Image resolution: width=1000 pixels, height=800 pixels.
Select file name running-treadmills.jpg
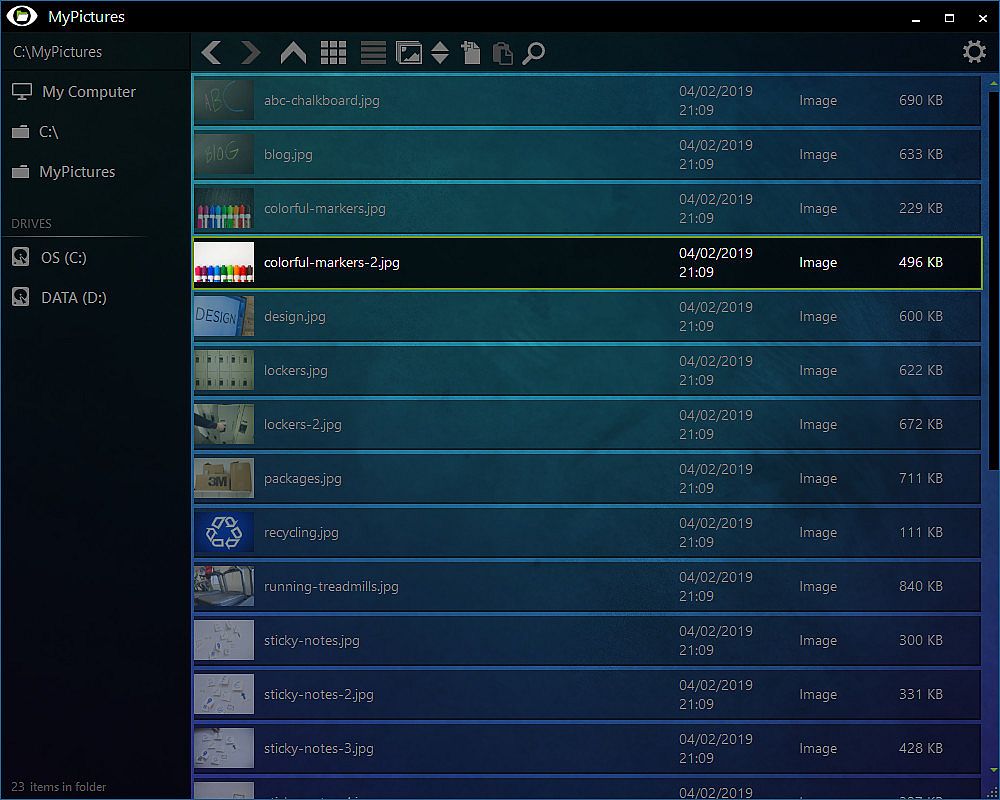pyautogui.click(x=331, y=586)
